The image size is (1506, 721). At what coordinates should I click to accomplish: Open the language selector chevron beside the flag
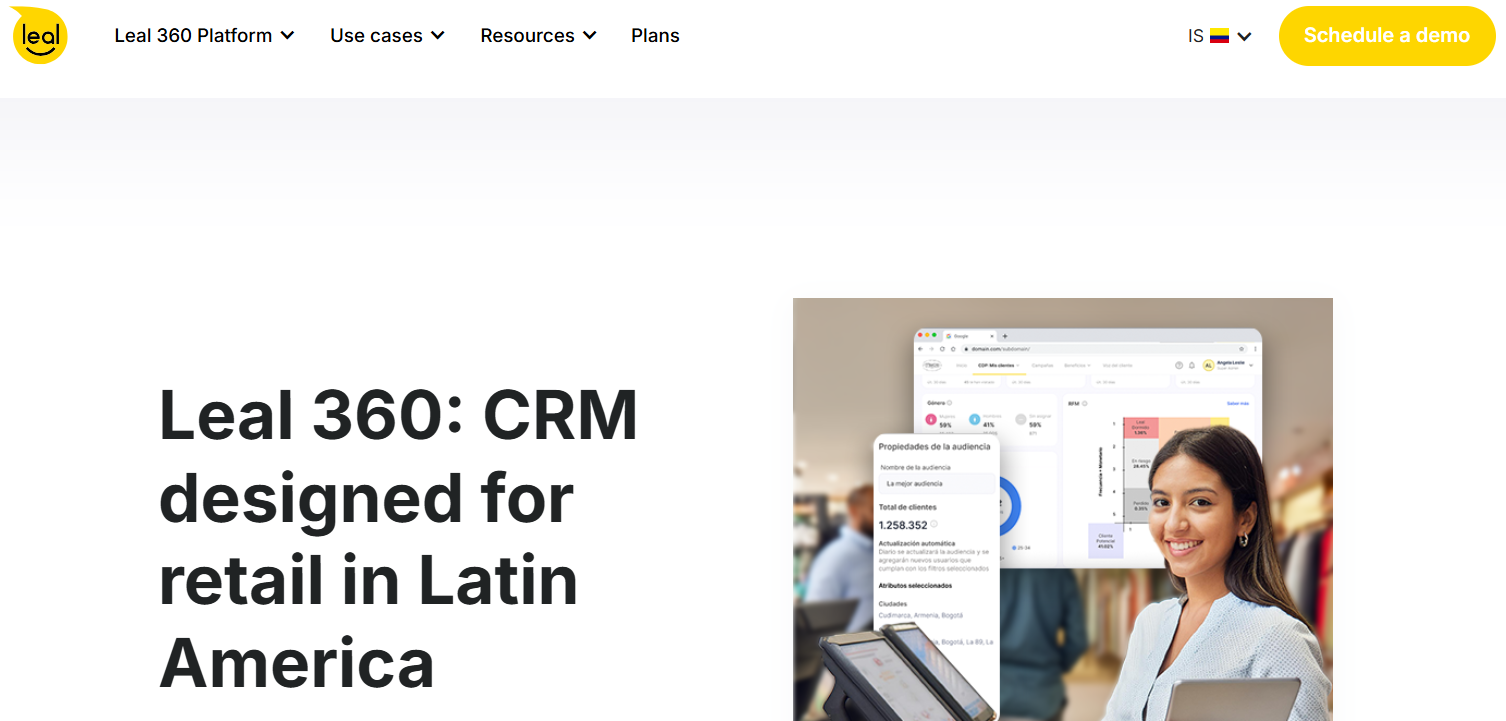(x=1244, y=37)
